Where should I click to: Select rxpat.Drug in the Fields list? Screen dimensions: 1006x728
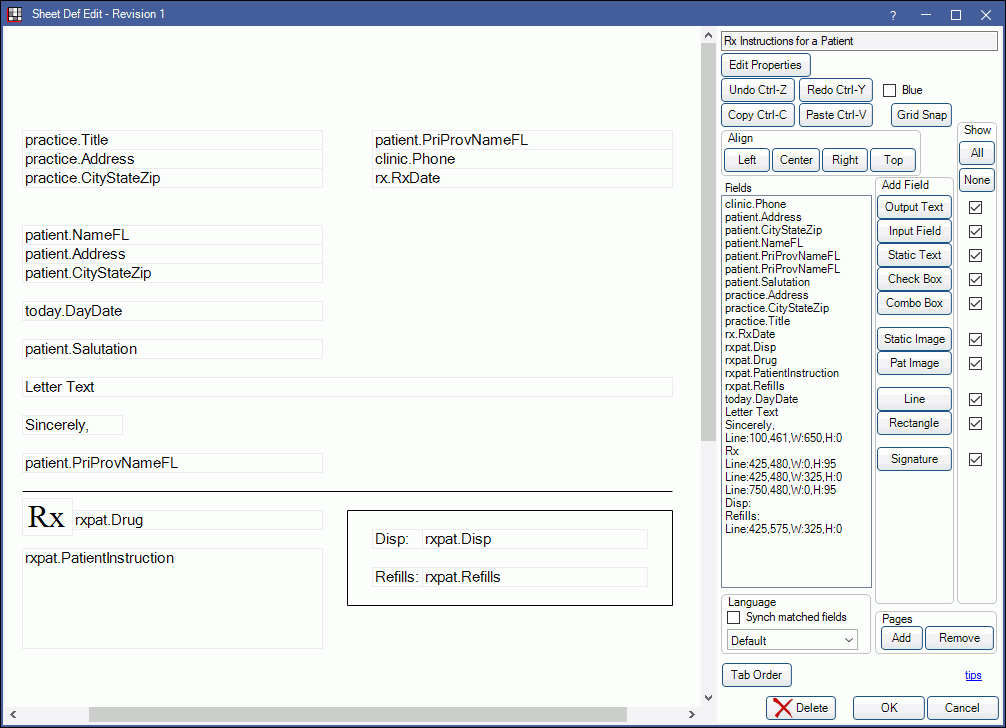pos(751,360)
